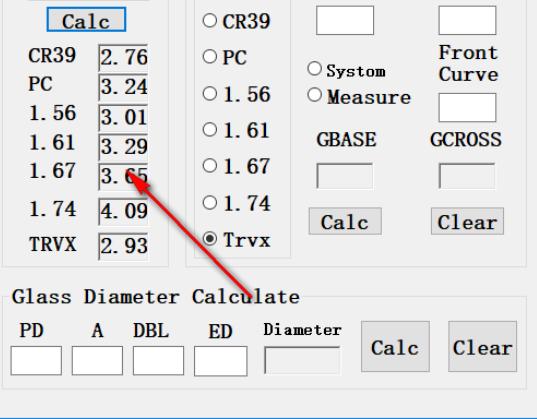Focus the PD input field
The height and width of the screenshot is (419, 537).
point(36,361)
